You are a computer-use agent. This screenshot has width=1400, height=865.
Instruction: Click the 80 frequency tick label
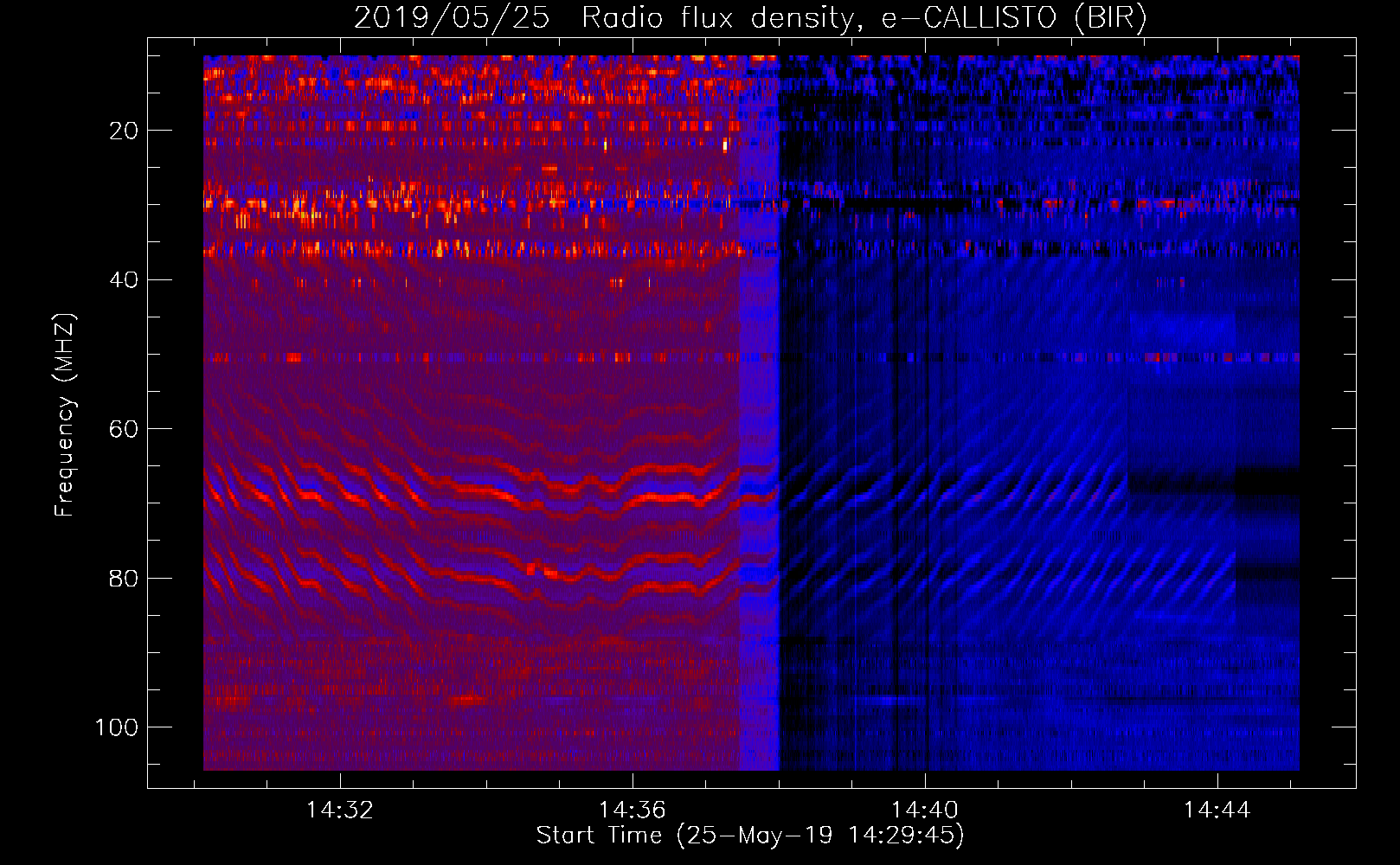(124, 578)
